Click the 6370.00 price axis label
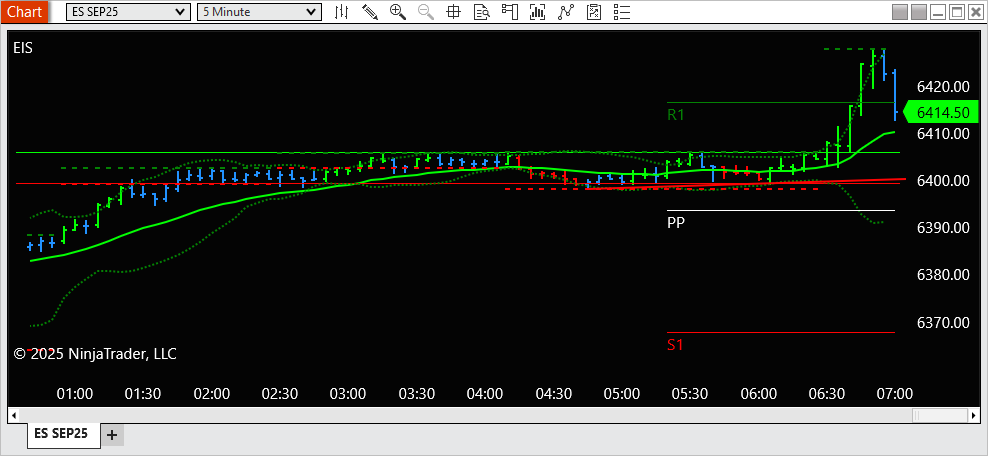 click(x=943, y=322)
